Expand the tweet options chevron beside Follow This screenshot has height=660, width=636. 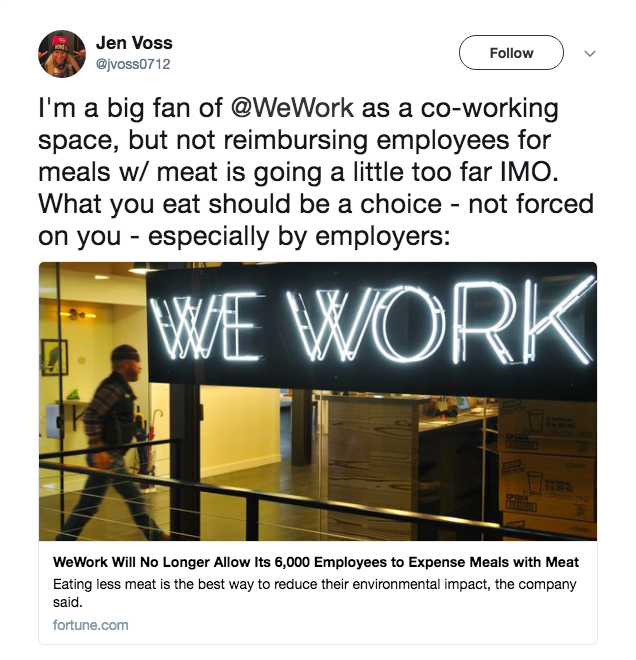[590, 53]
